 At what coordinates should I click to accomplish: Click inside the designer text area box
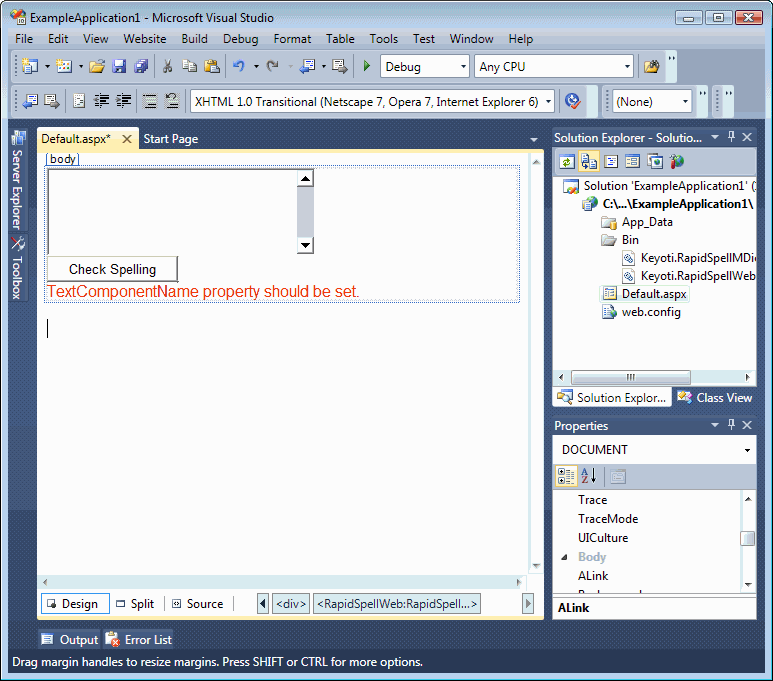(173, 212)
